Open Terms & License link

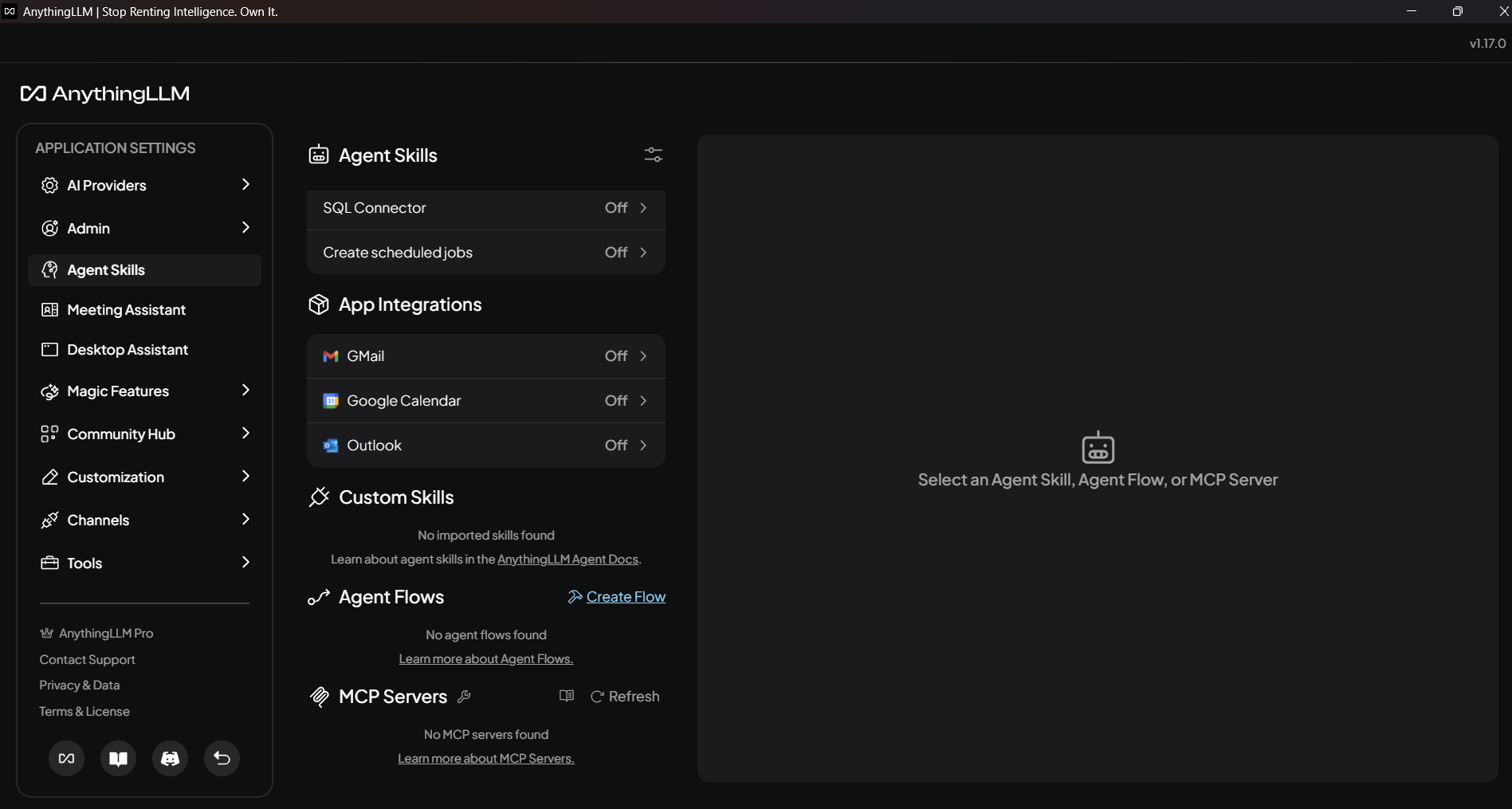84,712
